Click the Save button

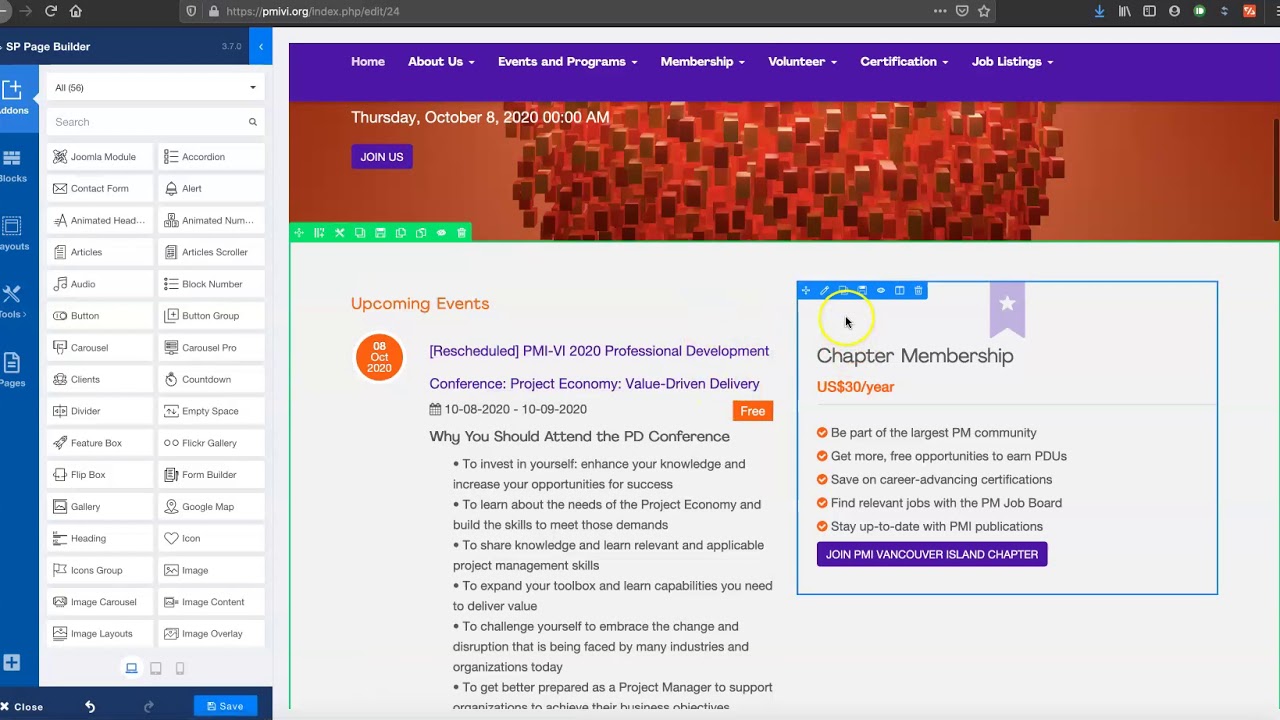click(x=225, y=706)
